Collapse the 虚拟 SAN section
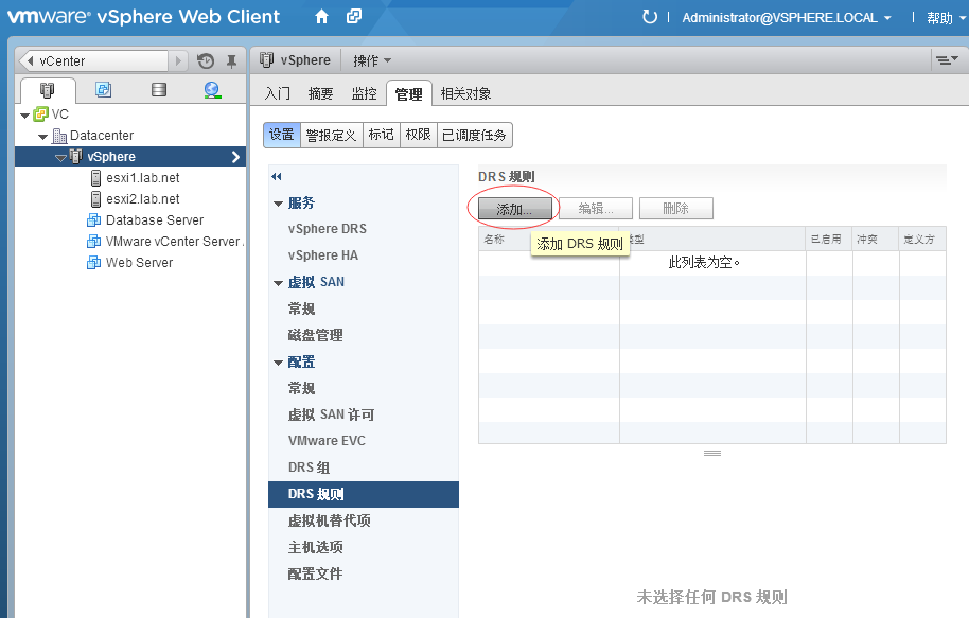970x618 pixels. pos(278,283)
